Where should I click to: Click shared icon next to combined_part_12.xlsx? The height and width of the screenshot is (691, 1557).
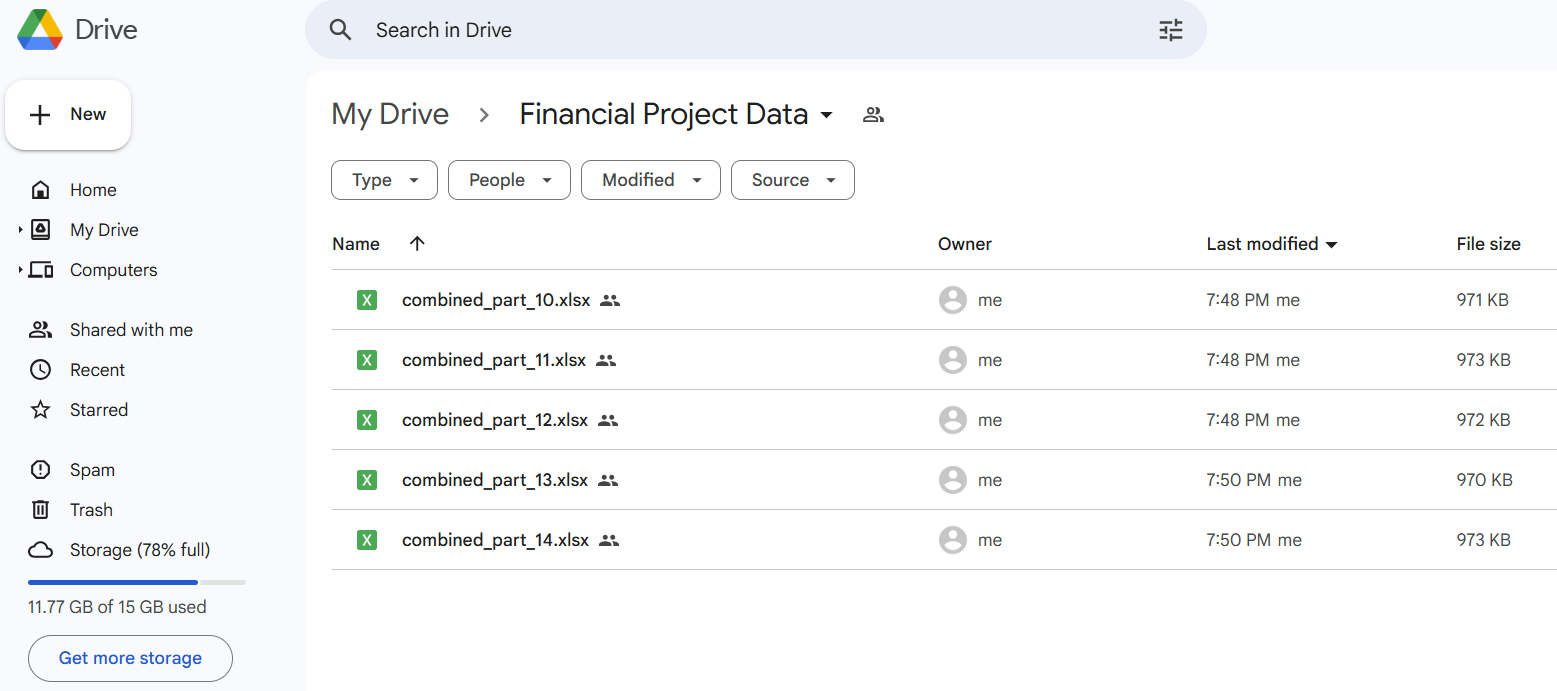tap(608, 420)
